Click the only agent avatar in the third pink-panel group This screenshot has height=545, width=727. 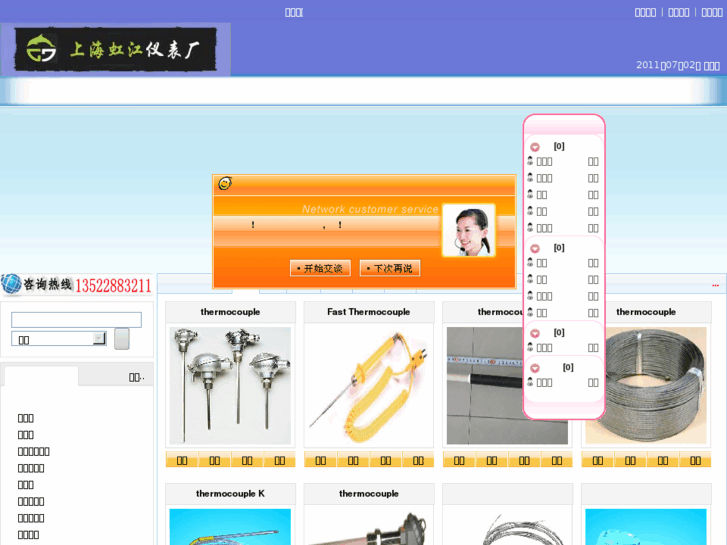click(x=530, y=347)
